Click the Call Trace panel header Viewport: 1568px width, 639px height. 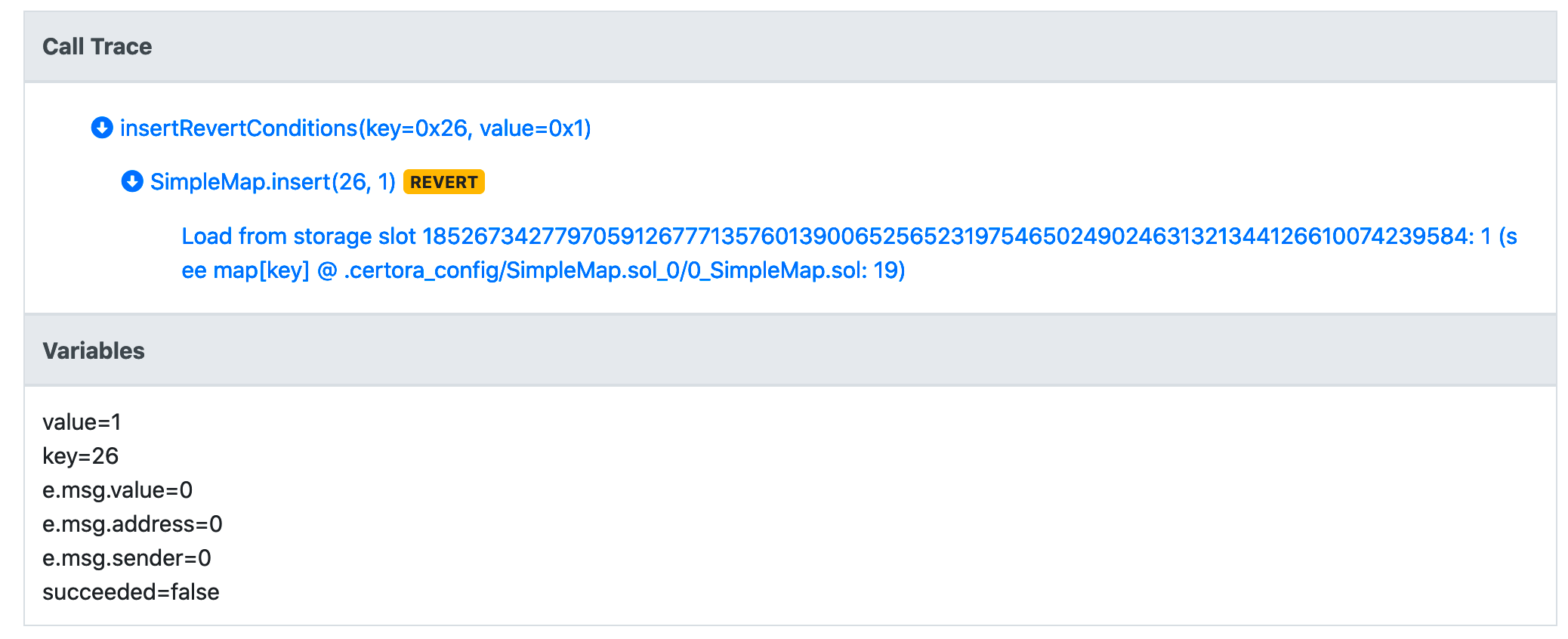pos(97,46)
